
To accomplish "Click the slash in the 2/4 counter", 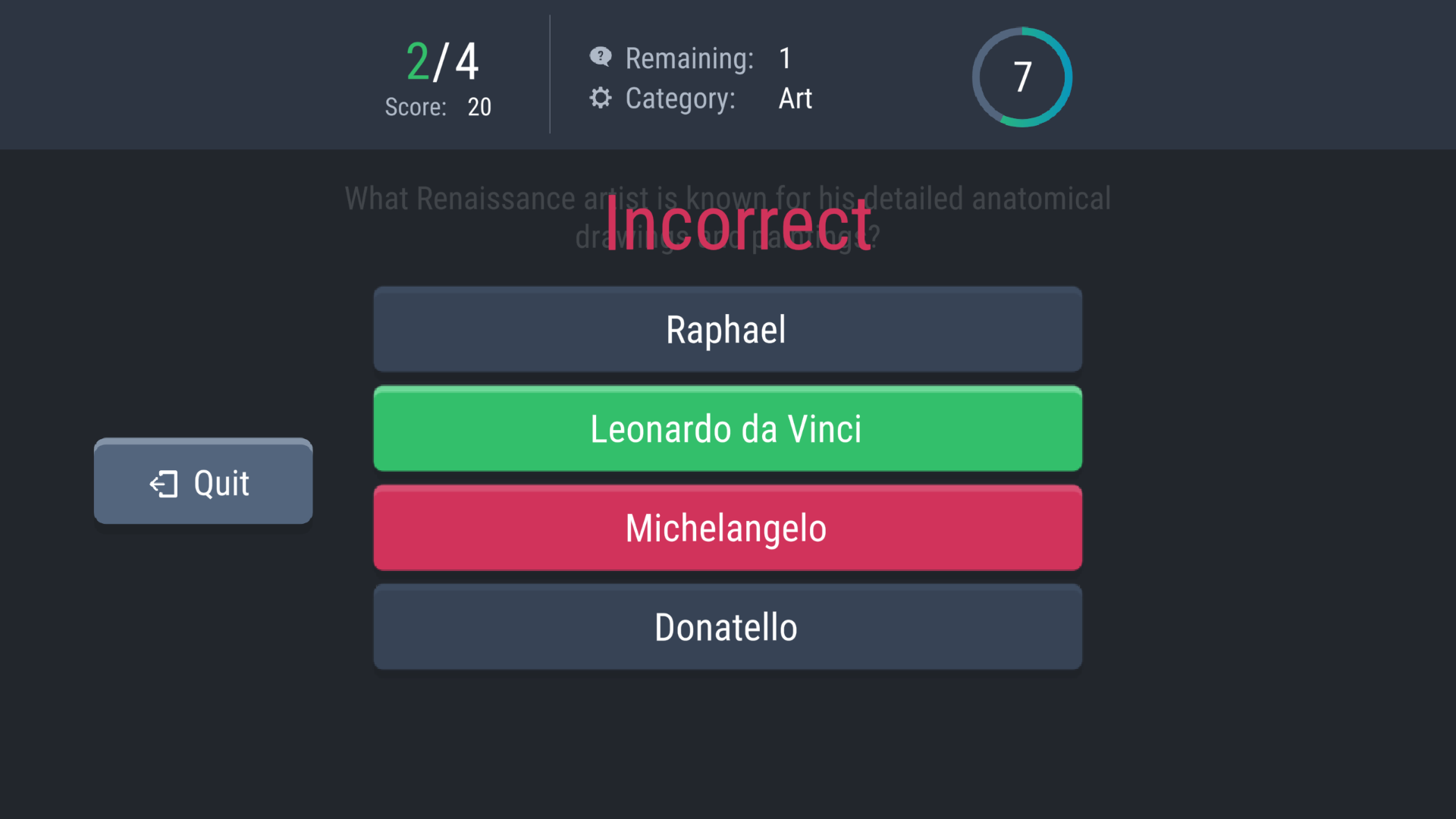I will tap(441, 61).
